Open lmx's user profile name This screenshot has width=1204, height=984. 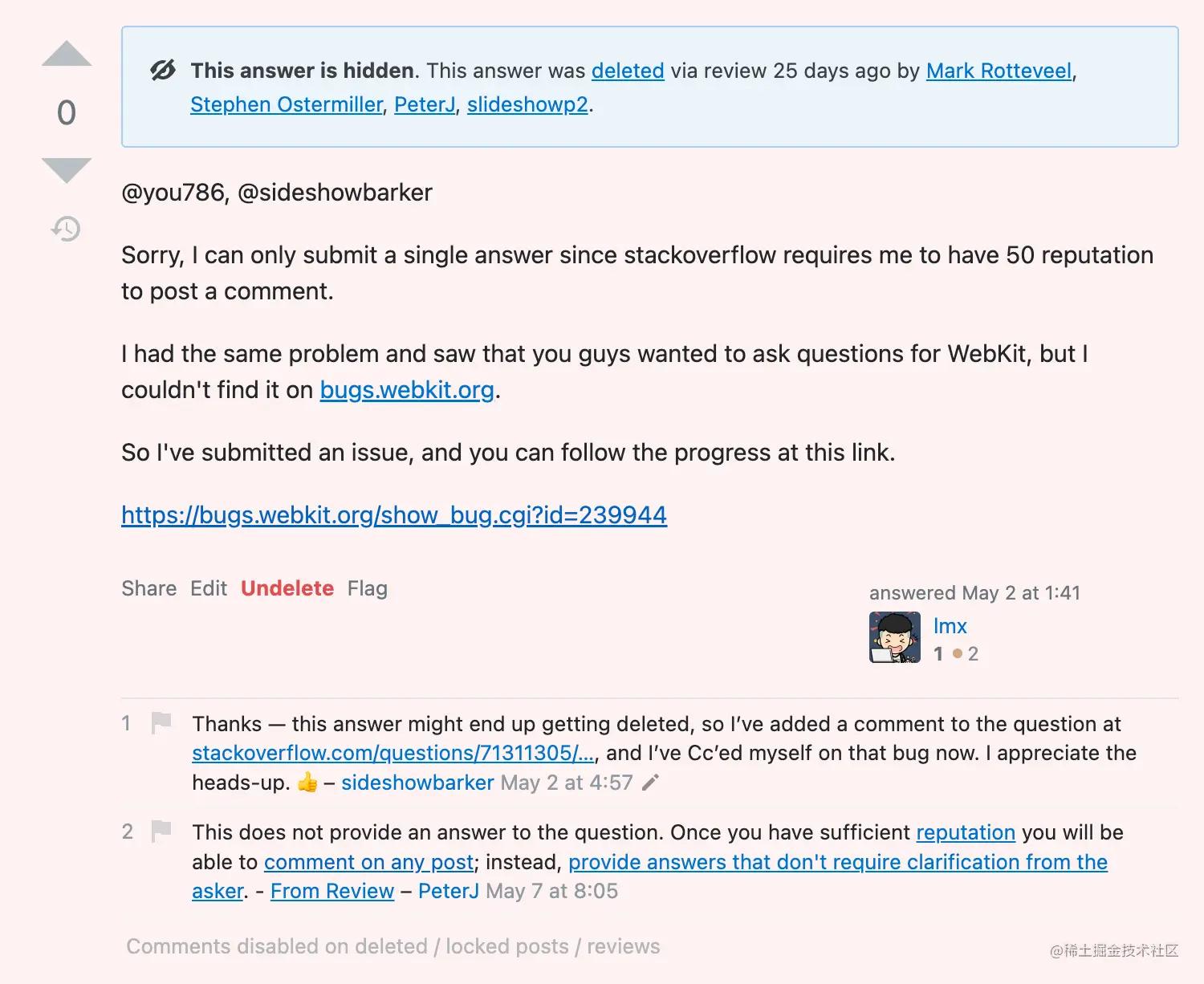coord(950,626)
